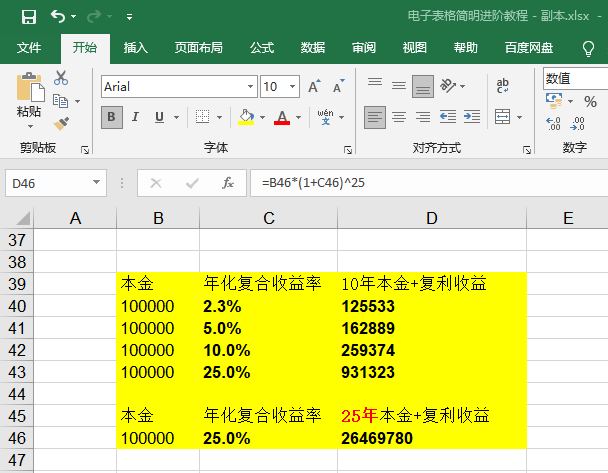Align text right
608x473 pixels.
(423, 117)
